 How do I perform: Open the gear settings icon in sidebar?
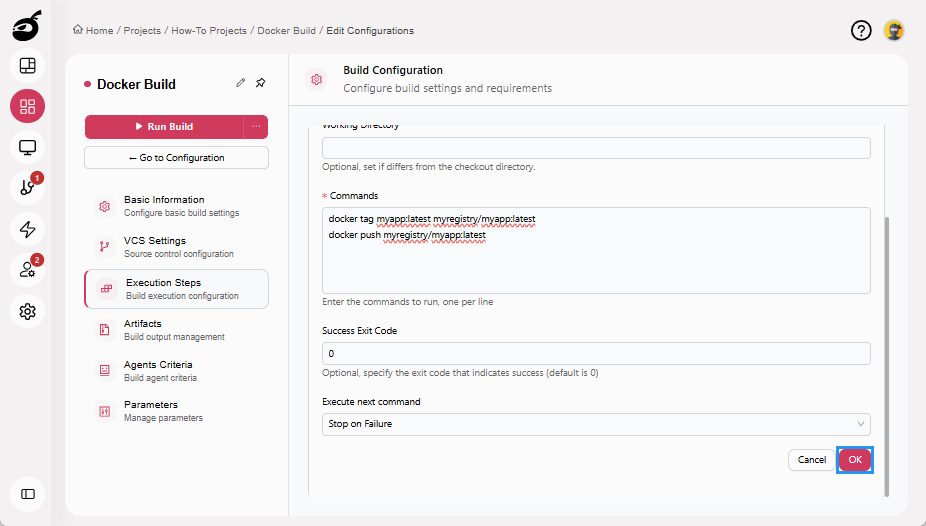pos(28,311)
